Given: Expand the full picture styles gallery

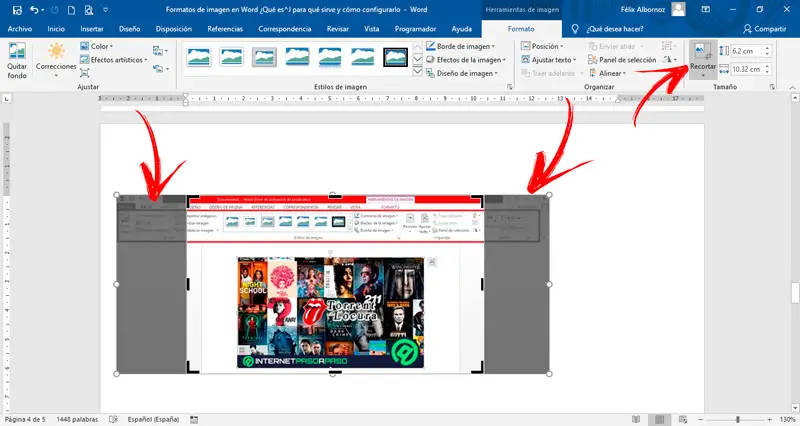Looking at the screenshot, I should click(417, 71).
